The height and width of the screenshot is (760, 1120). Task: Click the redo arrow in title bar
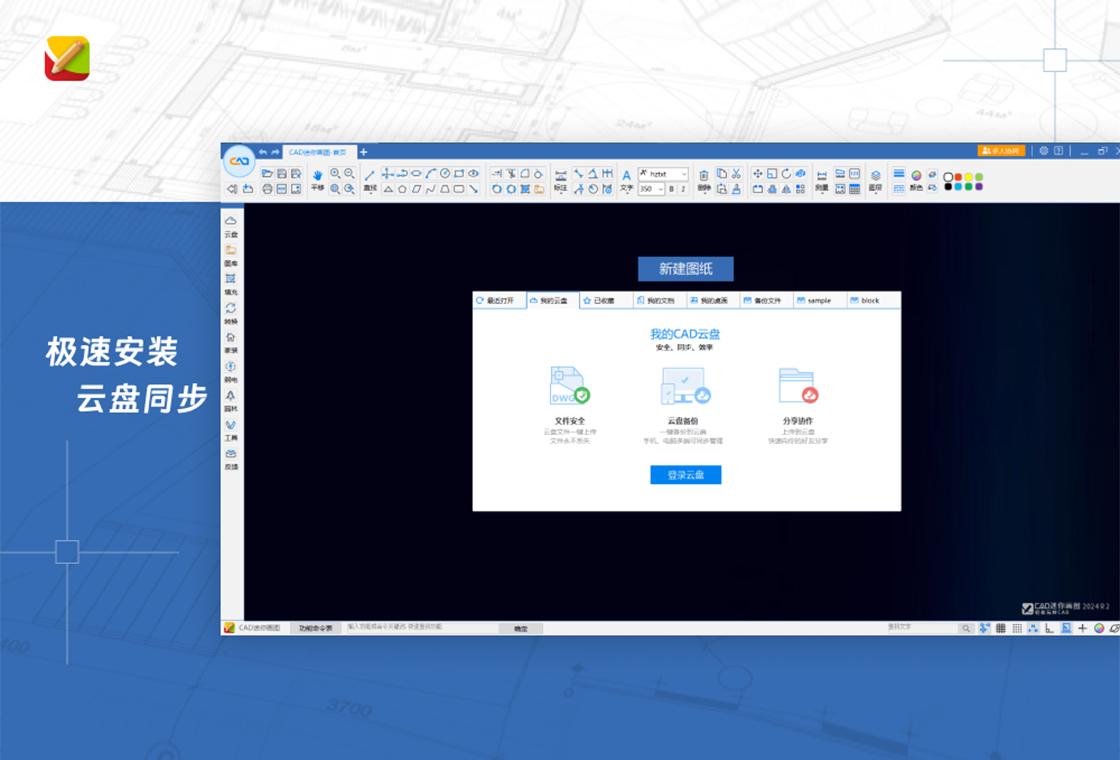tap(275, 152)
